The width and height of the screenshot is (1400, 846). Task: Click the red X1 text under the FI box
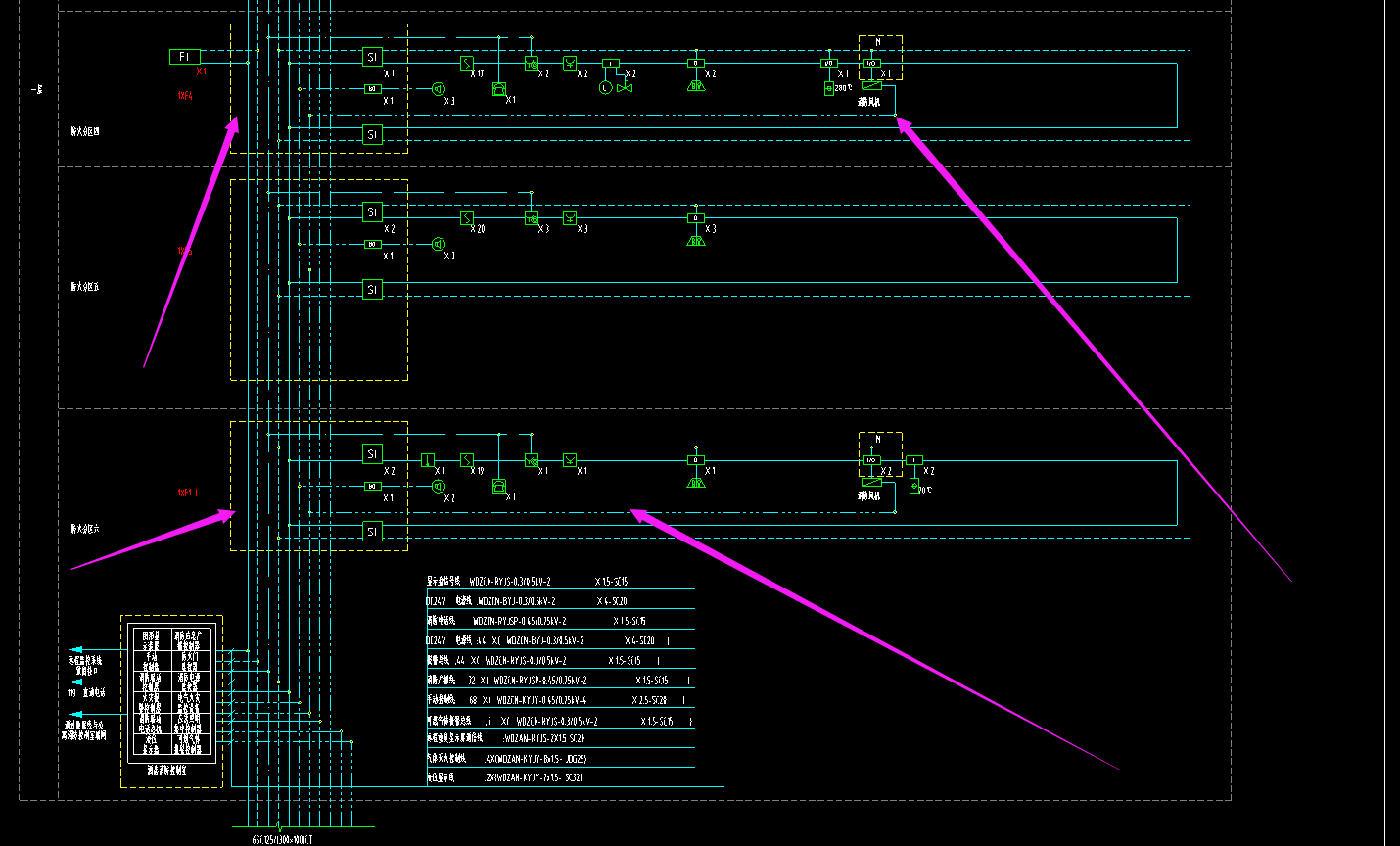point(202,71)
